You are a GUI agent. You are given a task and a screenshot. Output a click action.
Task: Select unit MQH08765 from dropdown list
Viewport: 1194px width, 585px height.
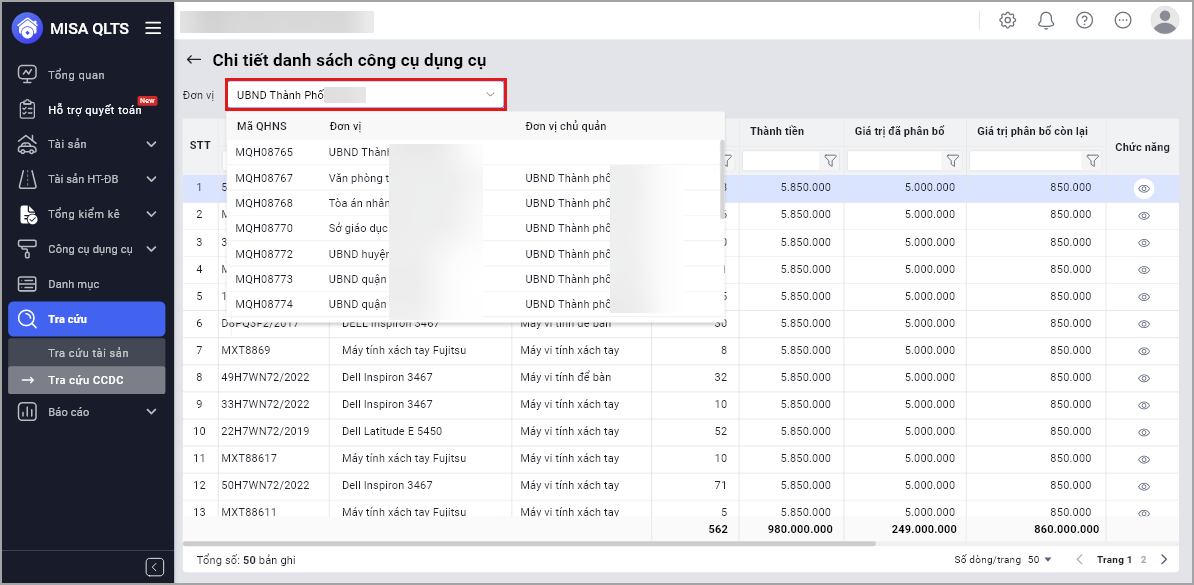click(472, 152)
